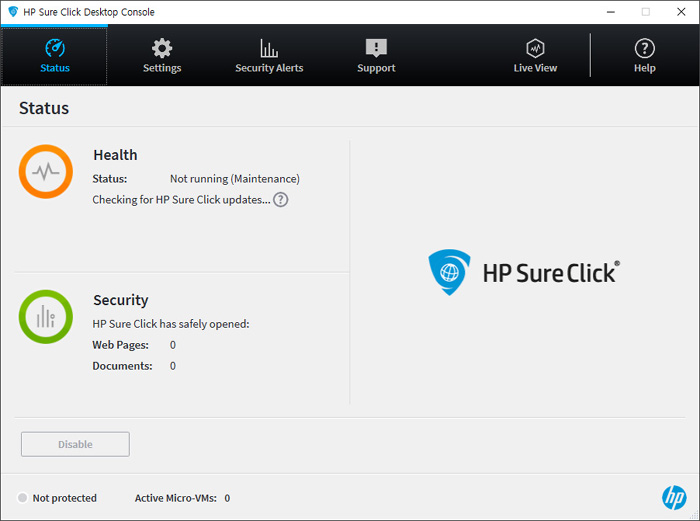Click the 'Web Pages:' label

click(x=121, y=345)
